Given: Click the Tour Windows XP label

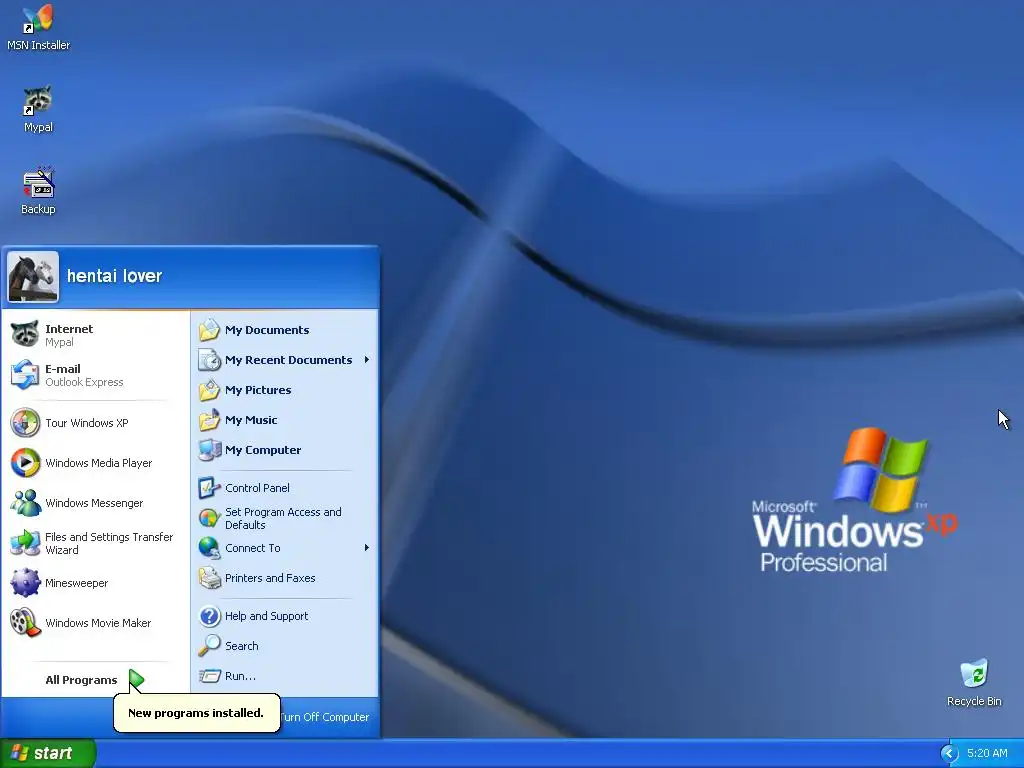Looking at the screenshot, I should tap(87, 423).
